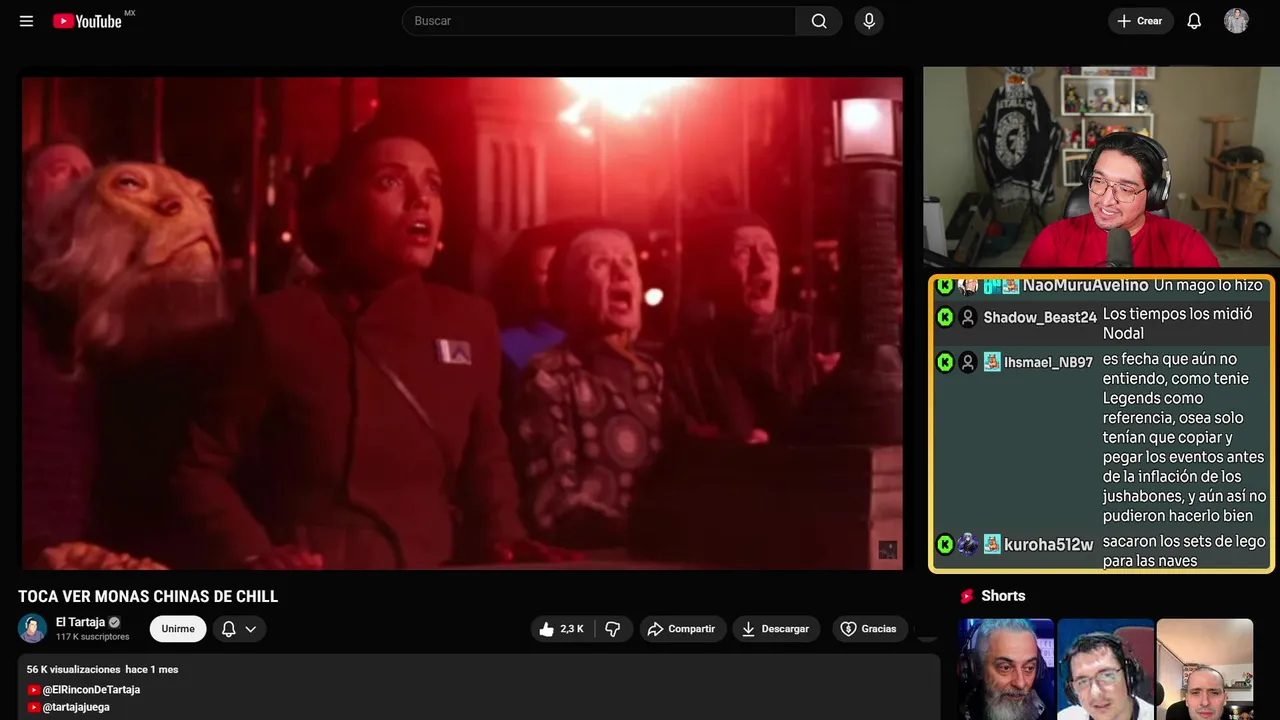
Task: Open the middle Shorts thumbnail with headset man
Action: [1105, 669]
